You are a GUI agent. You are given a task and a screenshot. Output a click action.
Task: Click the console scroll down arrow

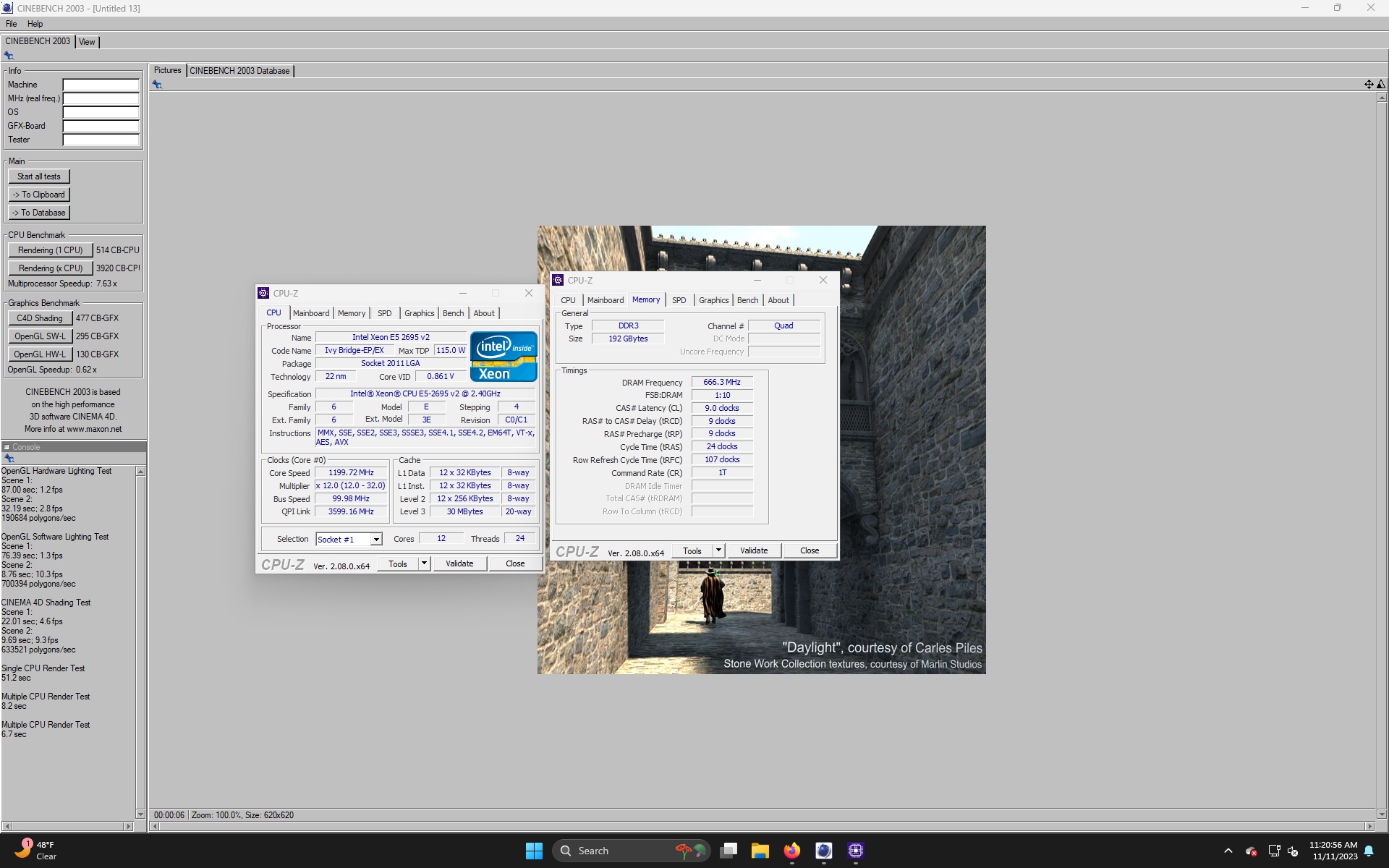(140, 814)
